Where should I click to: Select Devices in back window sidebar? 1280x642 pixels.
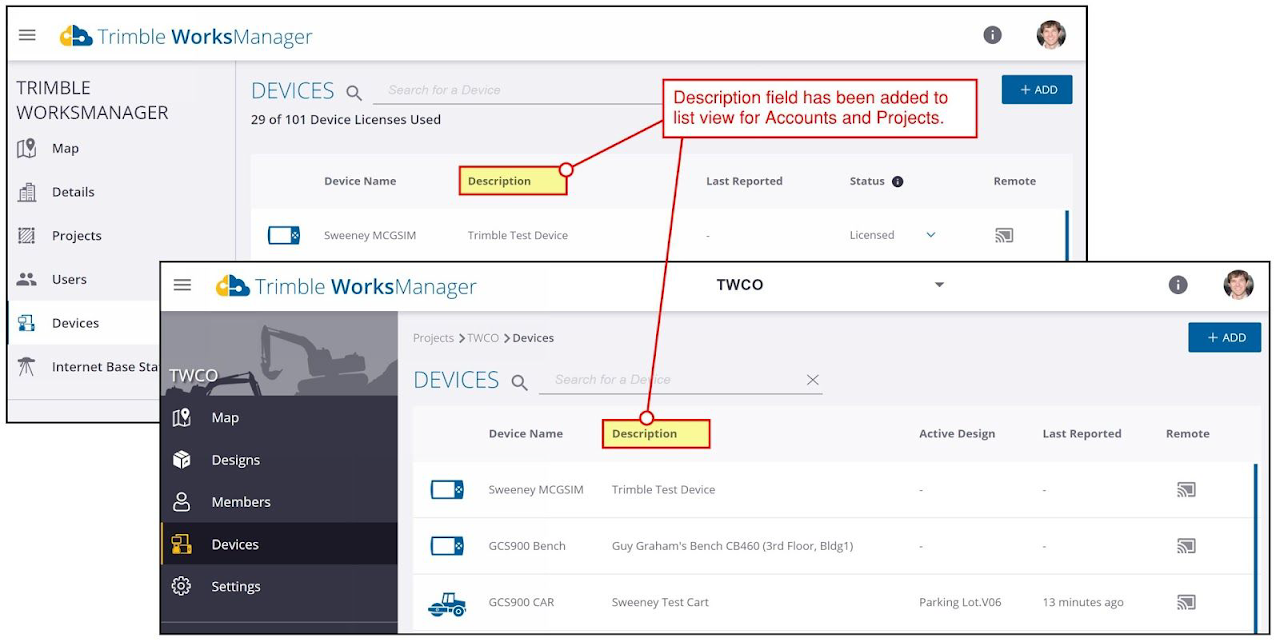point(85,323)
